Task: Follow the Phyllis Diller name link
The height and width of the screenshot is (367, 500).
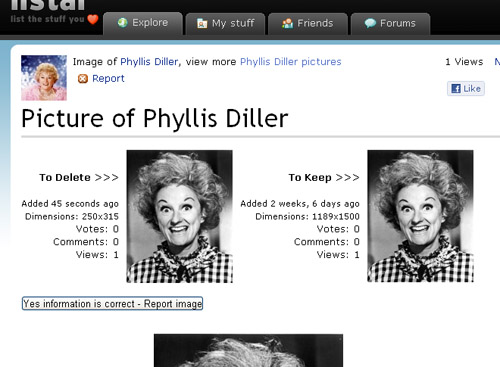Action: [149, 62]
